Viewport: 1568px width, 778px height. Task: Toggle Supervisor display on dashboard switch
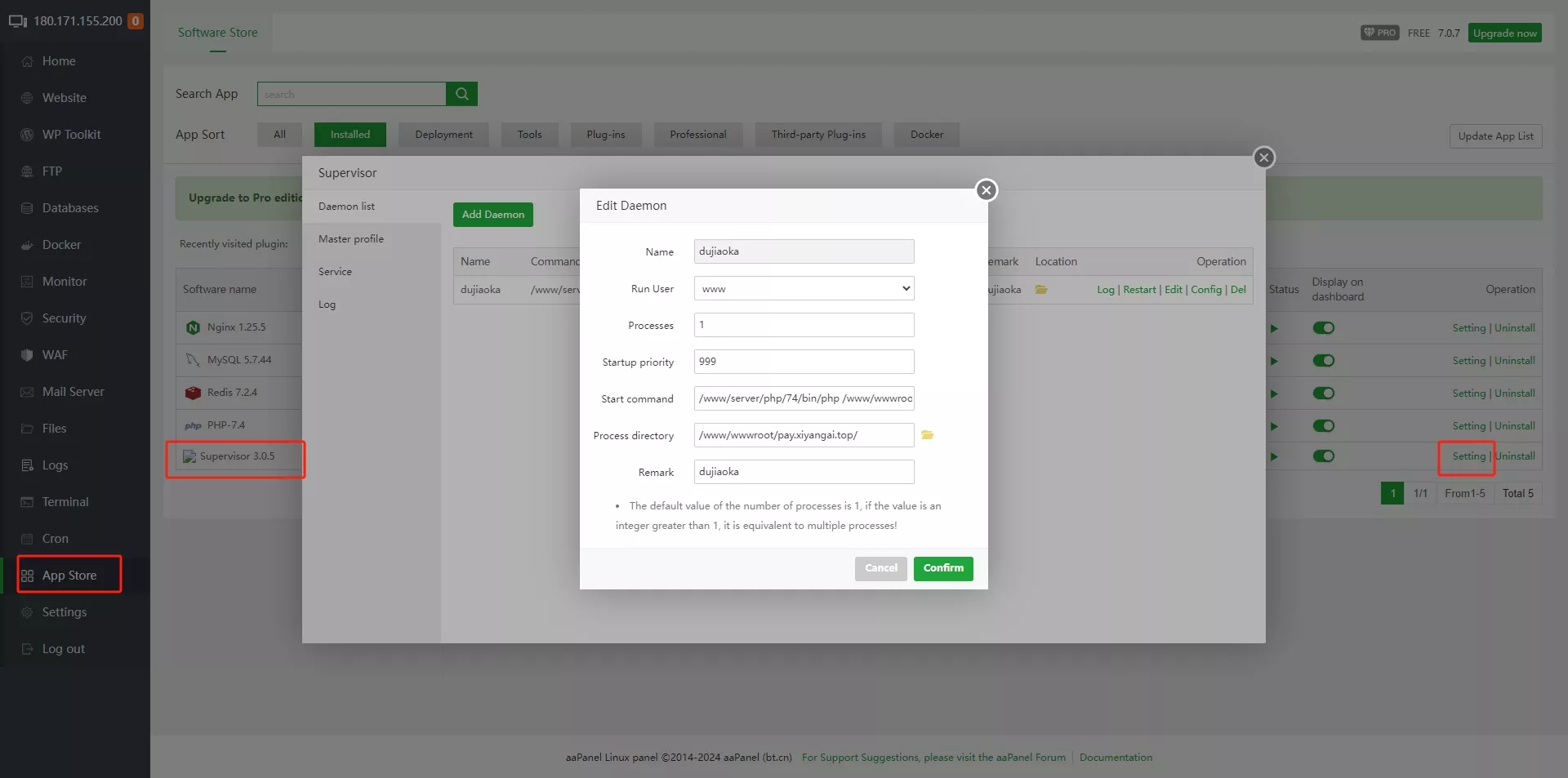pyautogui.click(x=1323, y=456)
